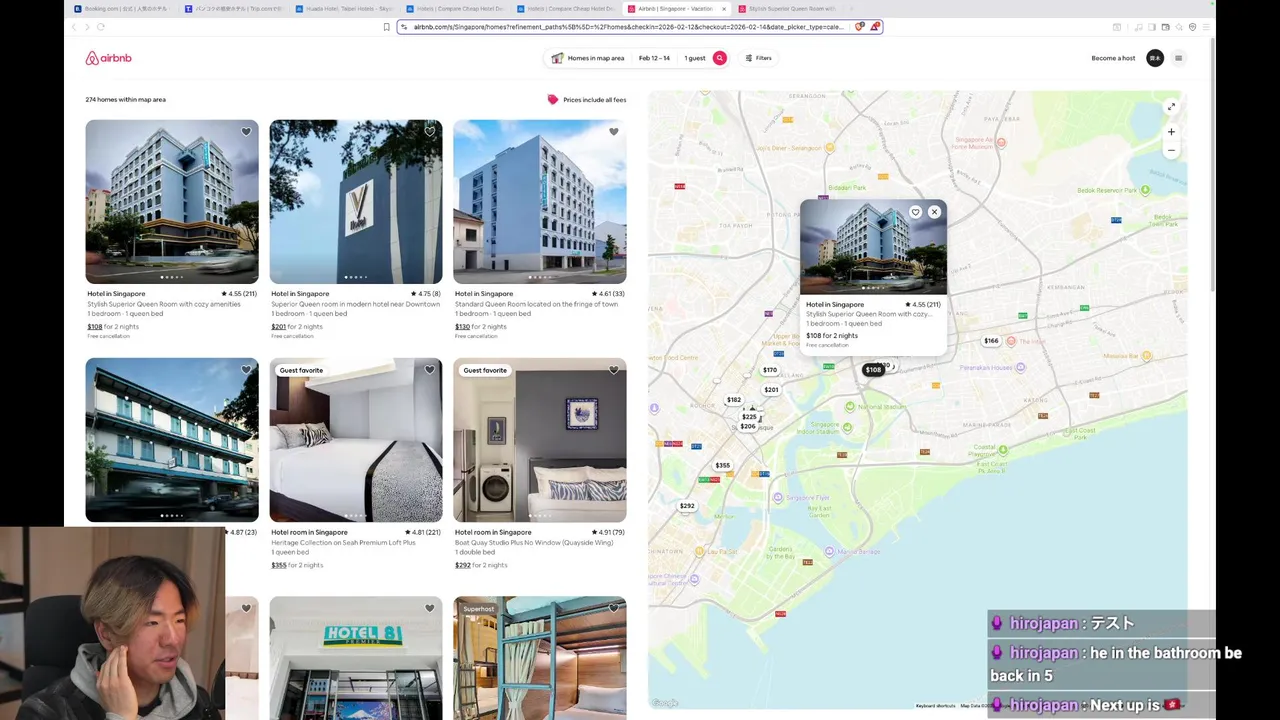Select the $170 map price marker

point(770,370)
